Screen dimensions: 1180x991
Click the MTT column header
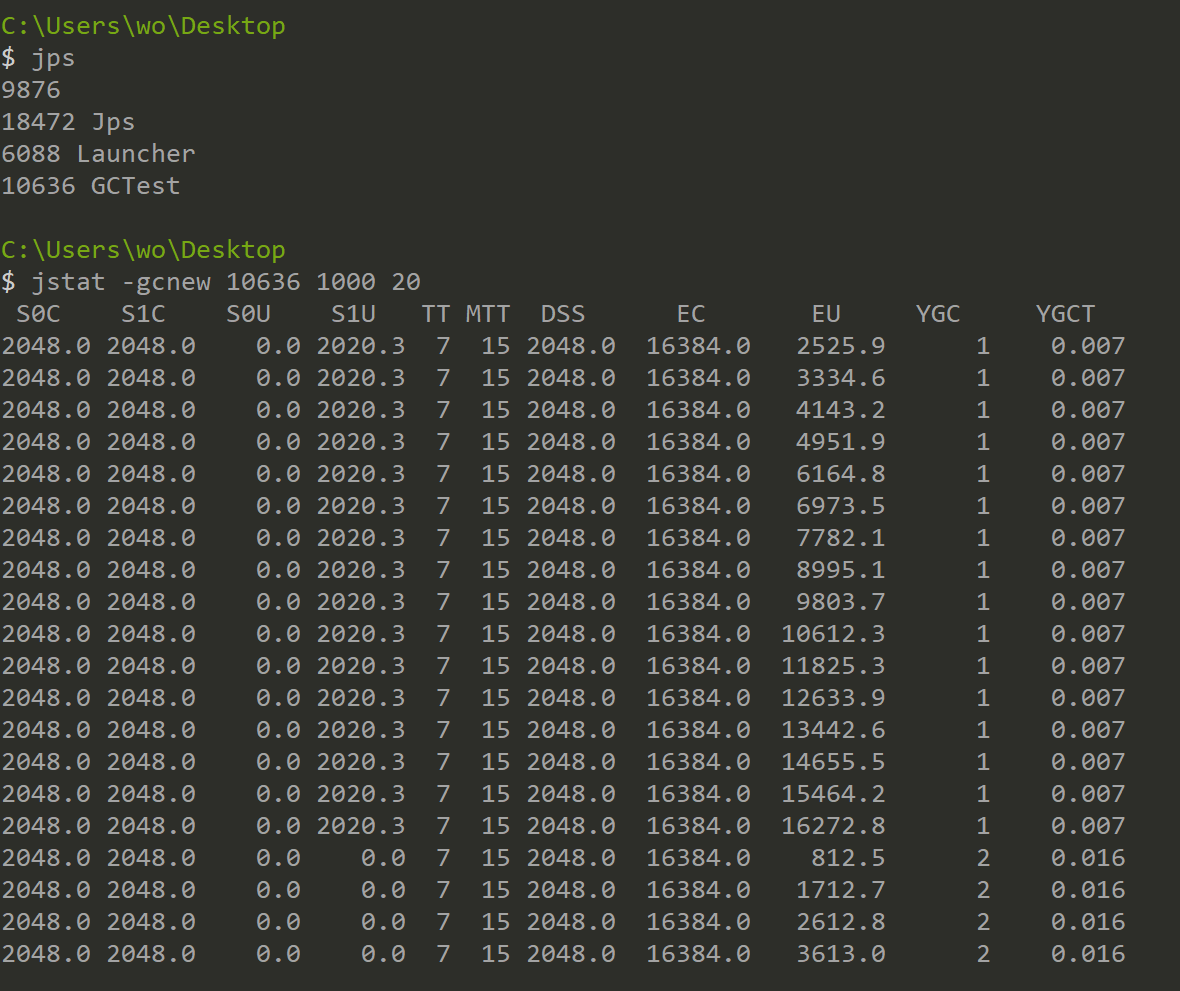488,314
